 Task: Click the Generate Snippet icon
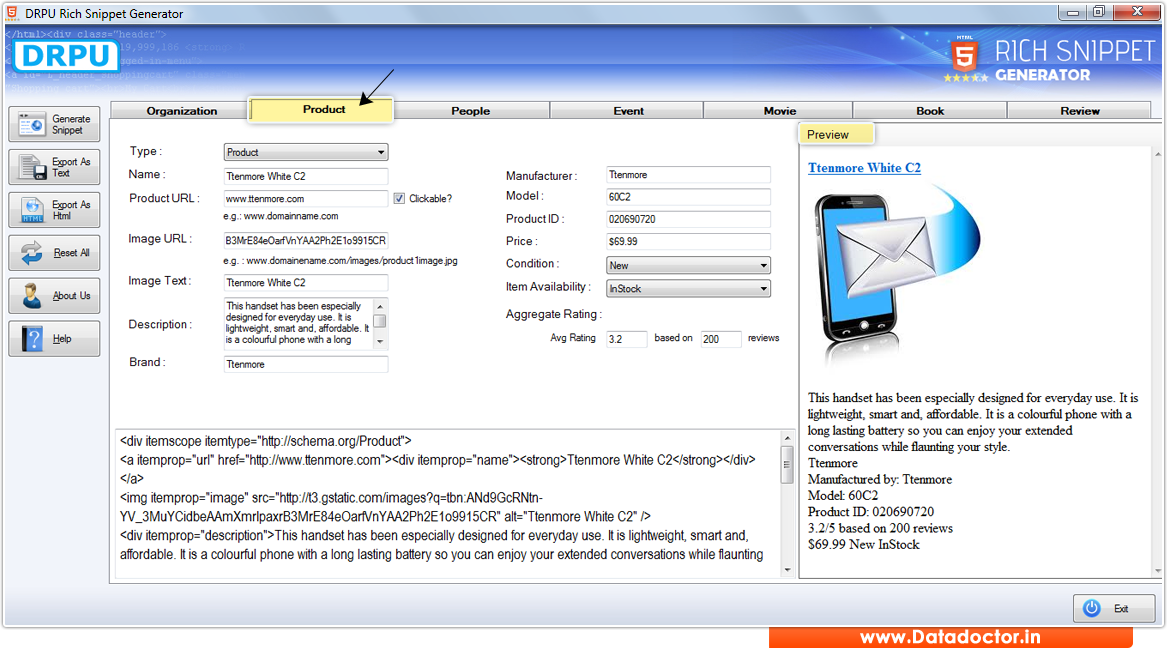(x=31, y=124)
